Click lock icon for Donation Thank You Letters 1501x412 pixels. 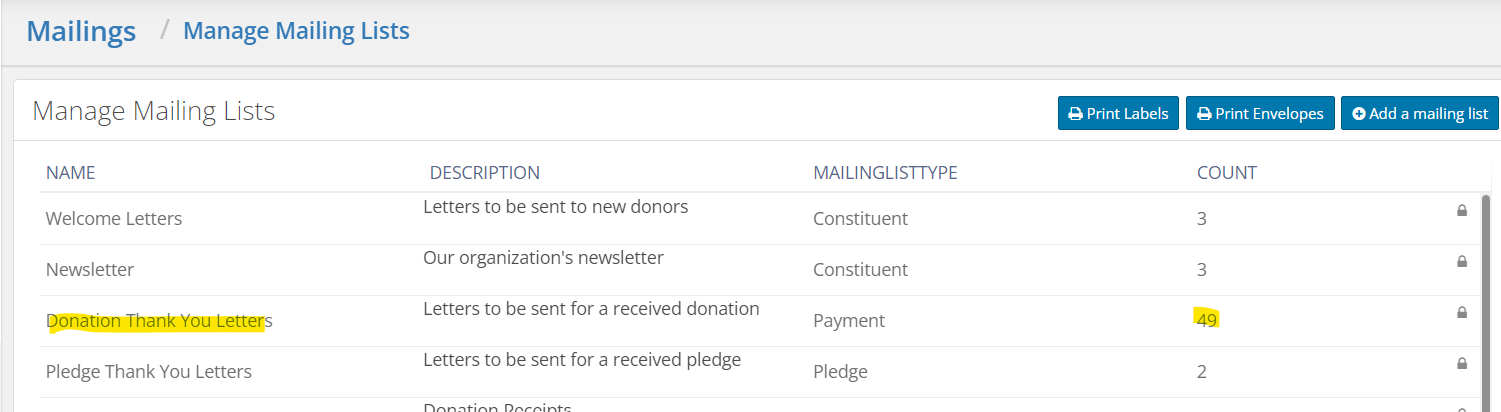tap(1462, 312)
